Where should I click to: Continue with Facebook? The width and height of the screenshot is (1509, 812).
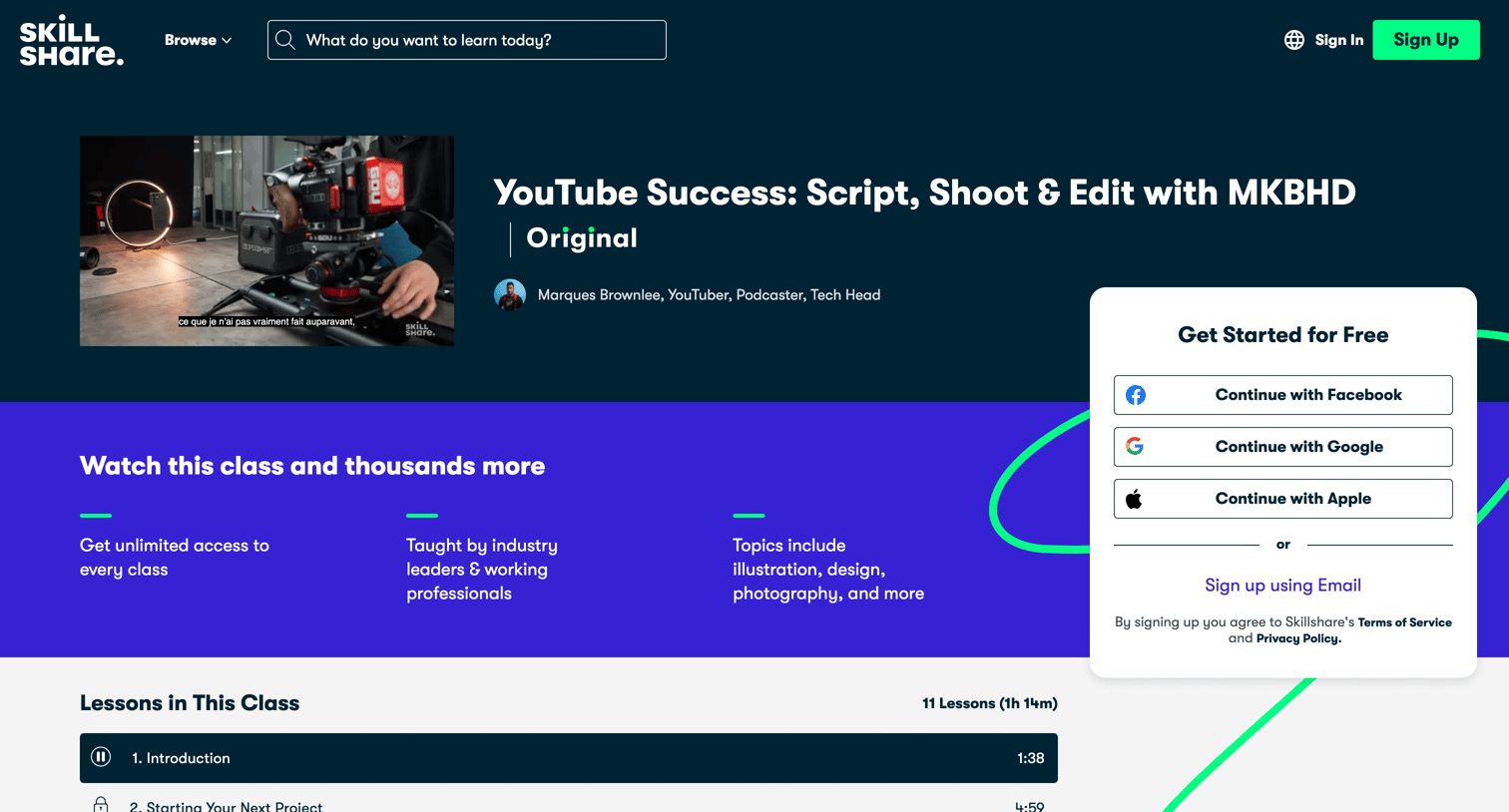coord(1283,395)
